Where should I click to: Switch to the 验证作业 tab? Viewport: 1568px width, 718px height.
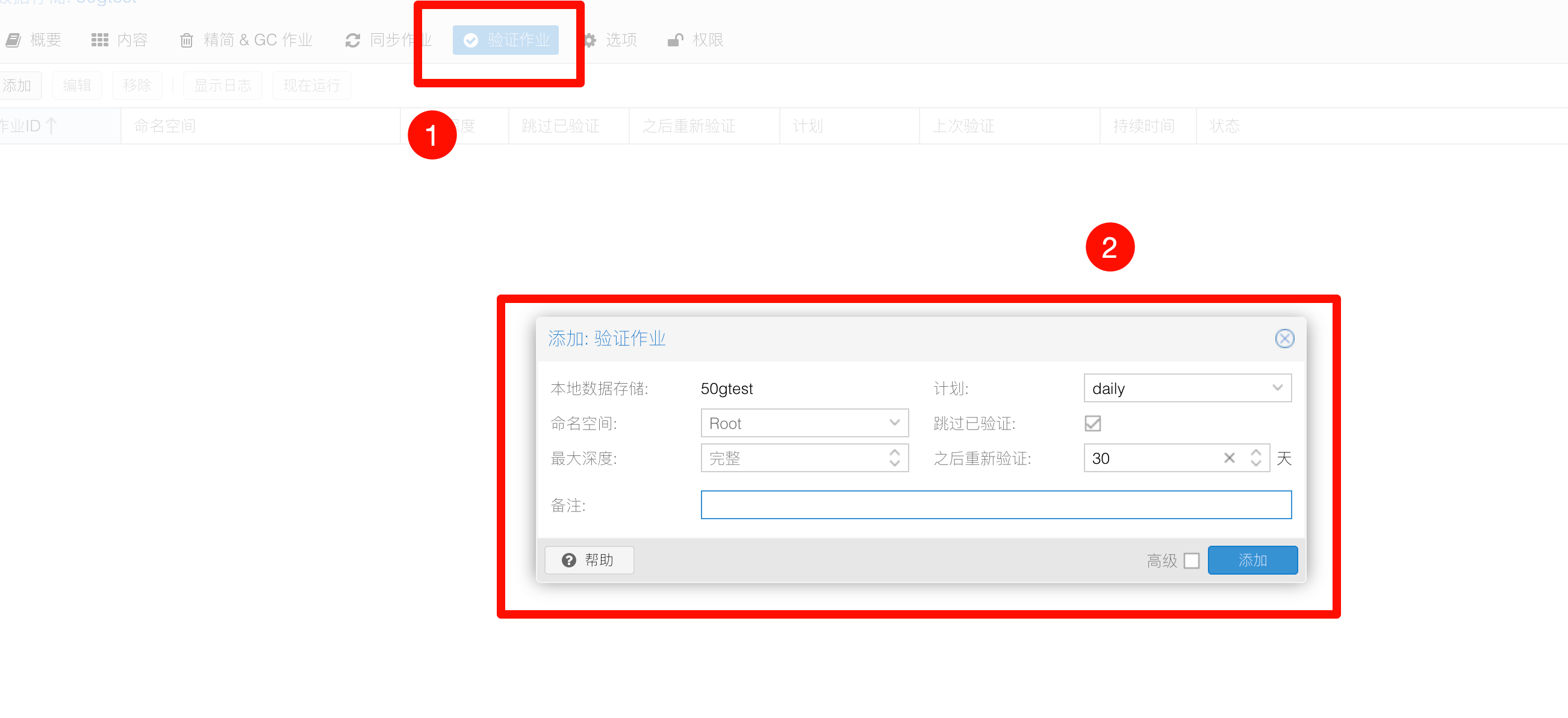click(x=505, y=40)
